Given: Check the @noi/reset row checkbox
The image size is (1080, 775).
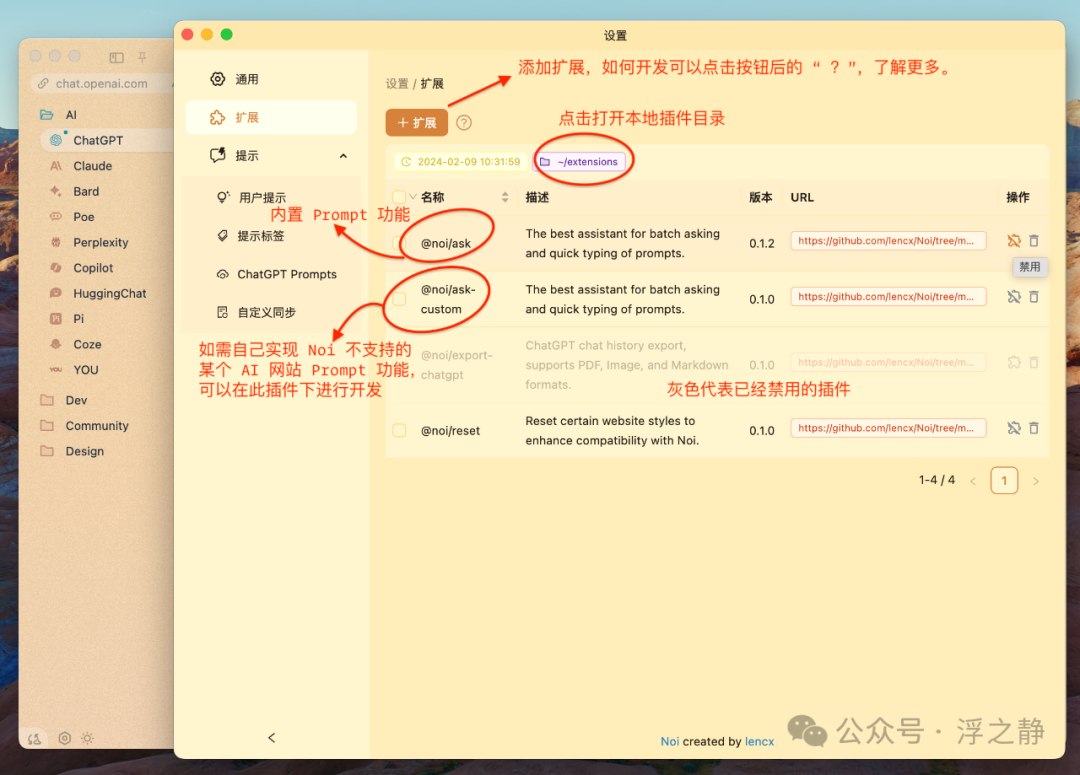Looking at the screenshot, I should click(x=399, y=431).
